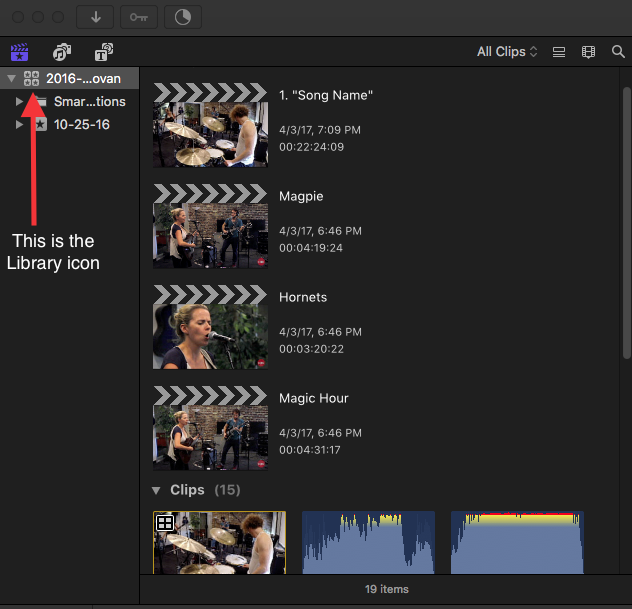Click the import media down-arrow button
The height and width of the screenshot is (609, 632).
tap(96, 17)
